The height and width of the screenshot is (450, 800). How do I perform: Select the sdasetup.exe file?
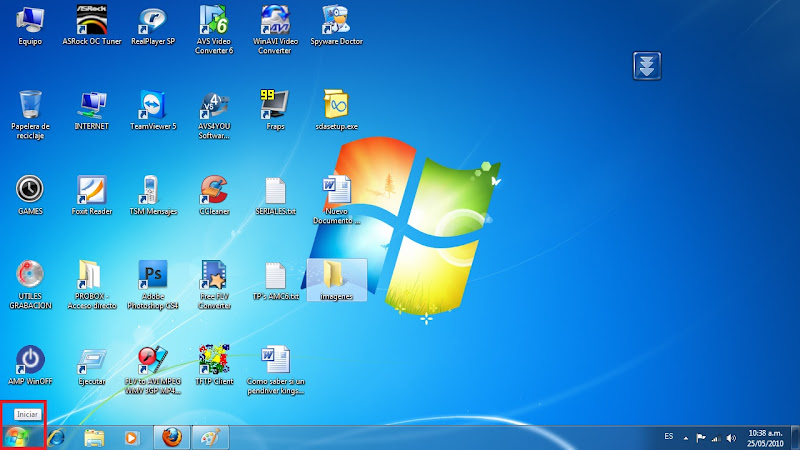(x=336, y=111)
